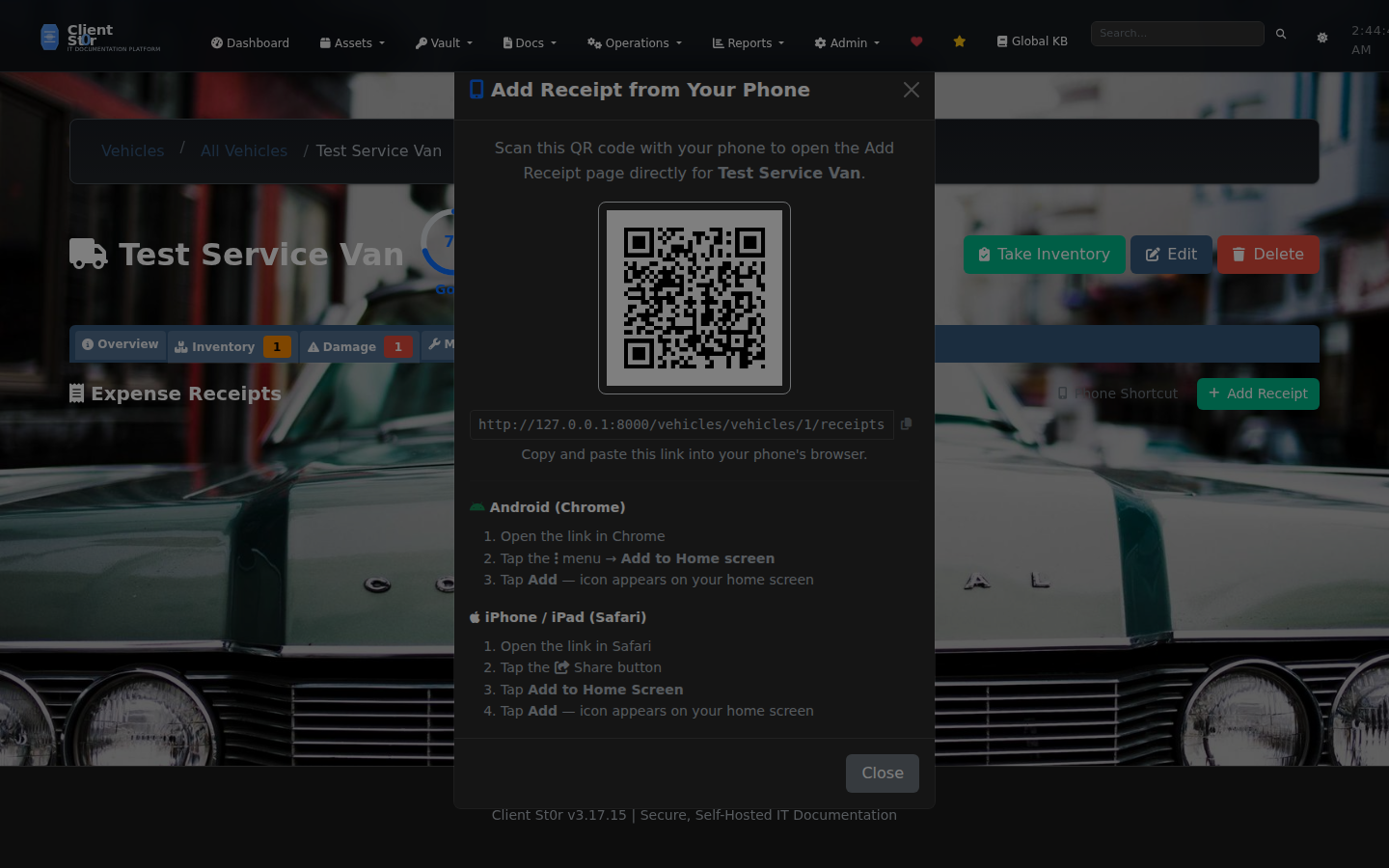Click the red heart icon in navbar
The image size is (1389, 868).
pyautogui.click(x=916, y=41)
